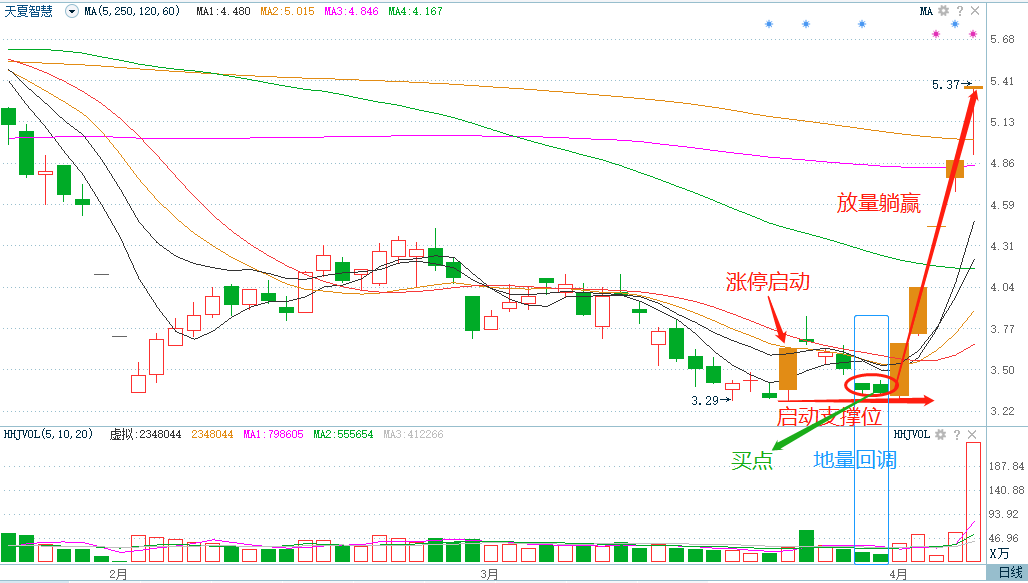The image size is (1028, 583).
Task: Select the volume MA1:798605 readout
Action: pyautogui.click(x=273, y=434)
